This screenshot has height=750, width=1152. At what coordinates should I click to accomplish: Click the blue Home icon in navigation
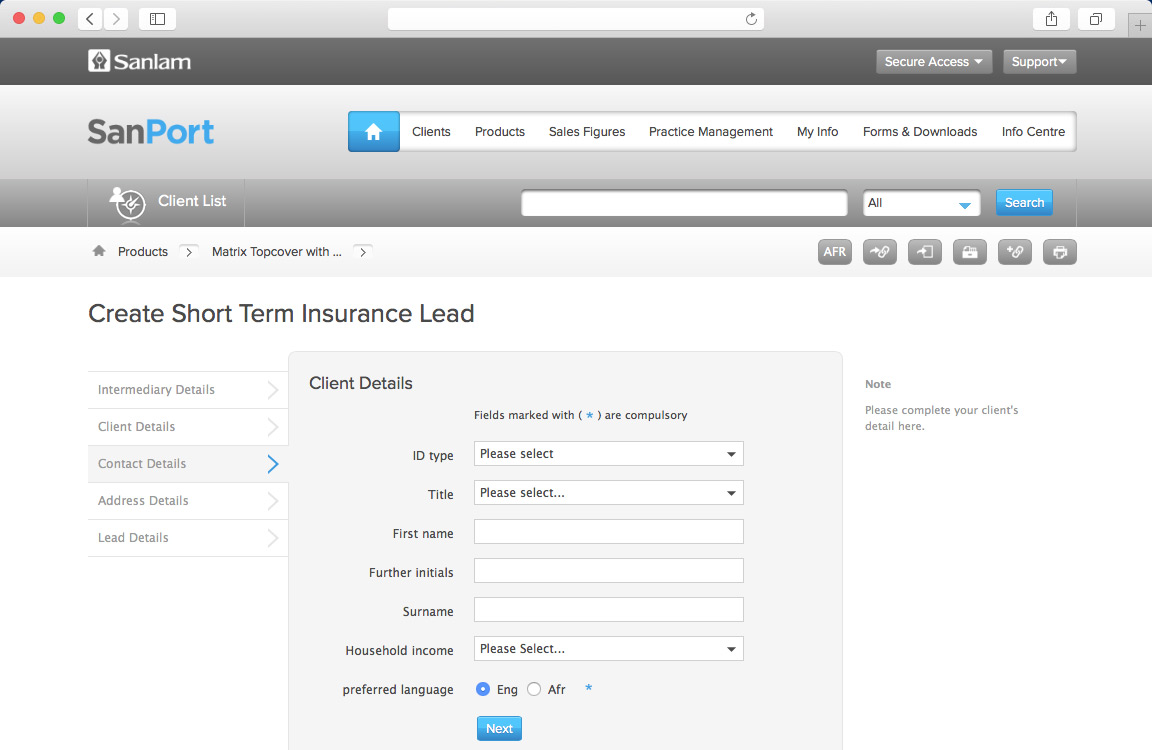click(374, 132)
